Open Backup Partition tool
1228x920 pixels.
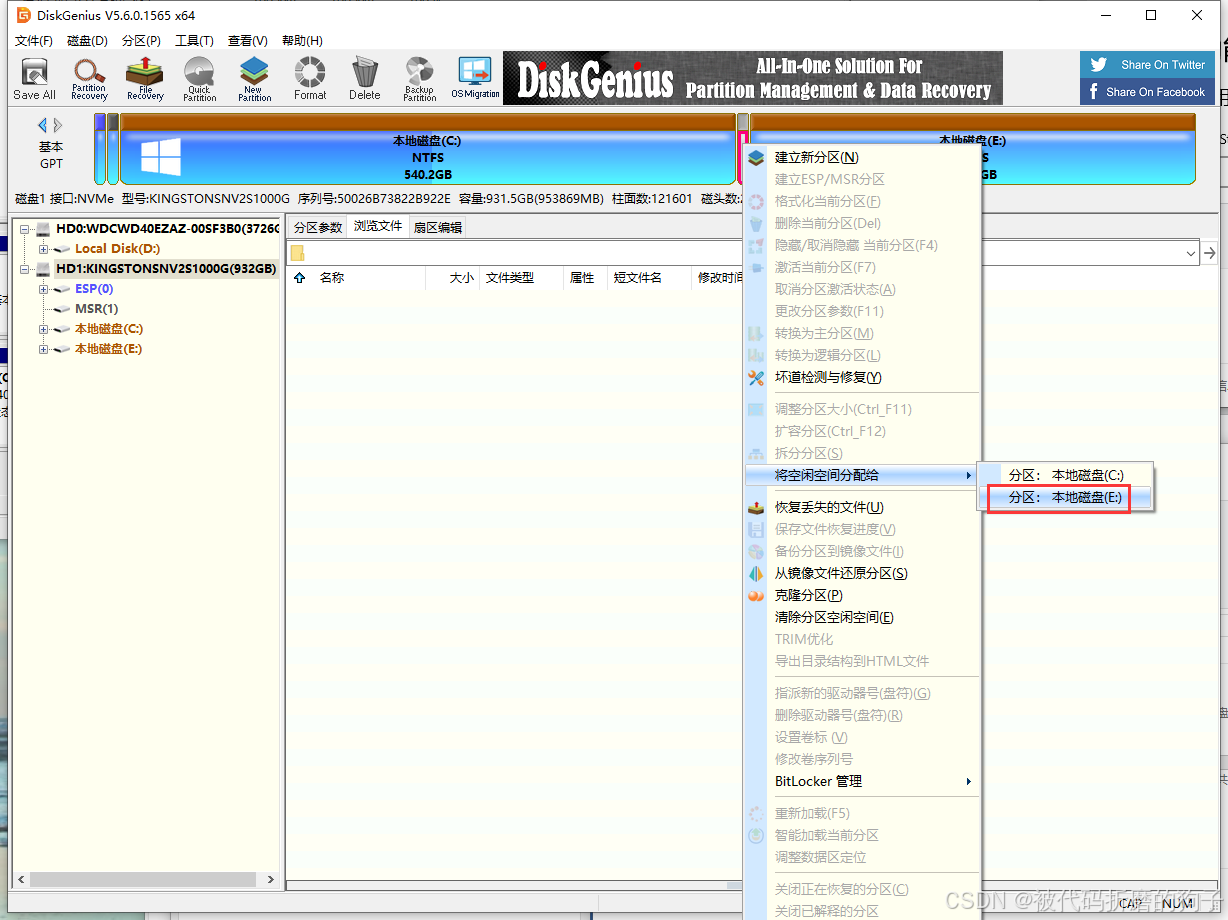pos(420,79)
